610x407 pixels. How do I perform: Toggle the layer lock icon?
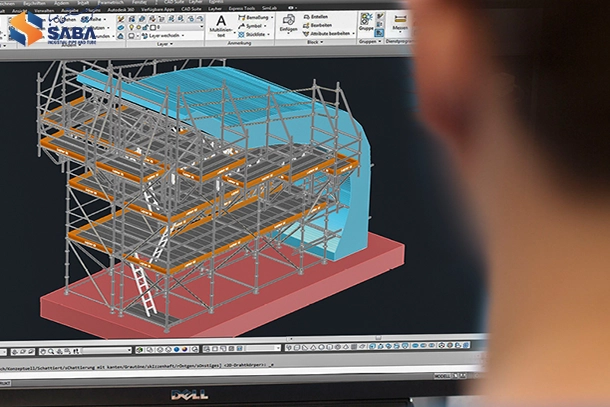(145, 27)
